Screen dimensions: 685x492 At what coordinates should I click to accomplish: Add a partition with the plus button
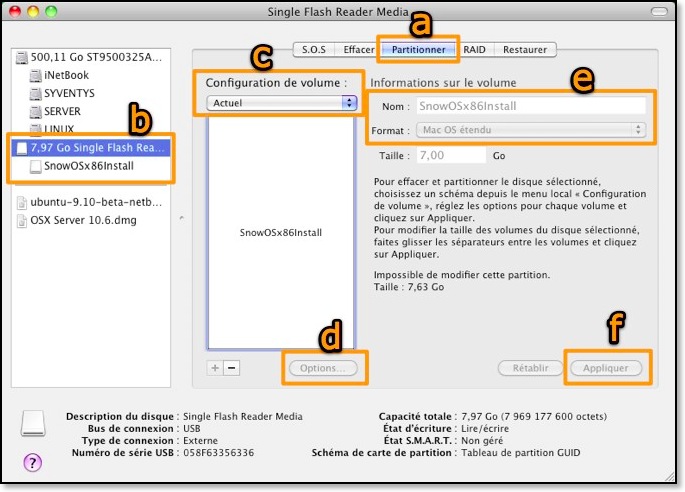coord(215,368)
